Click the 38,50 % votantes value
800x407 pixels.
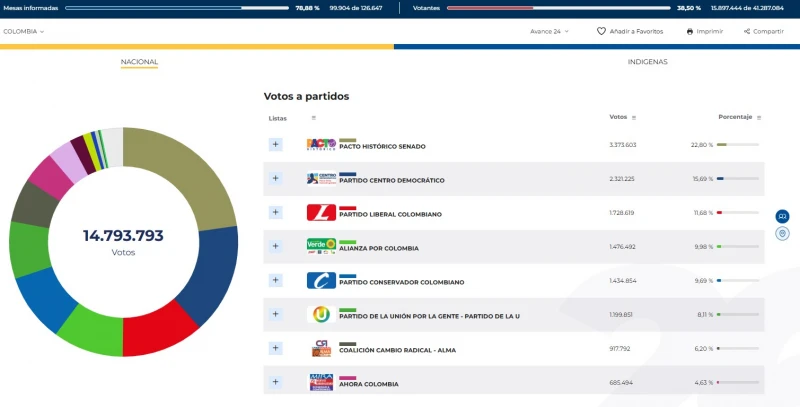click(689, 8)
